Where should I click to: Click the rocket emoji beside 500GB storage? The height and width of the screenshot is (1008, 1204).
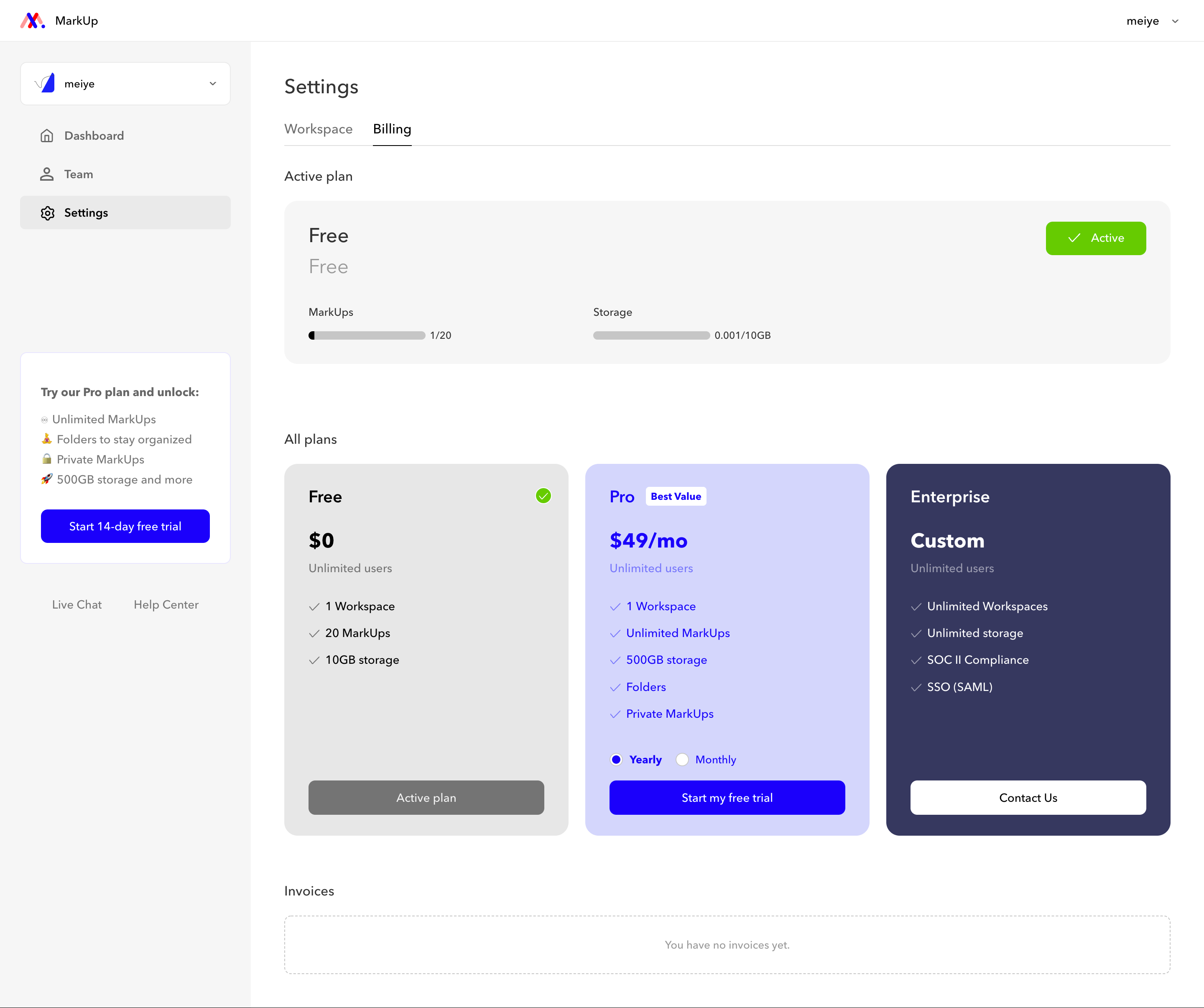pyautogui.click(x=46, y=479)
